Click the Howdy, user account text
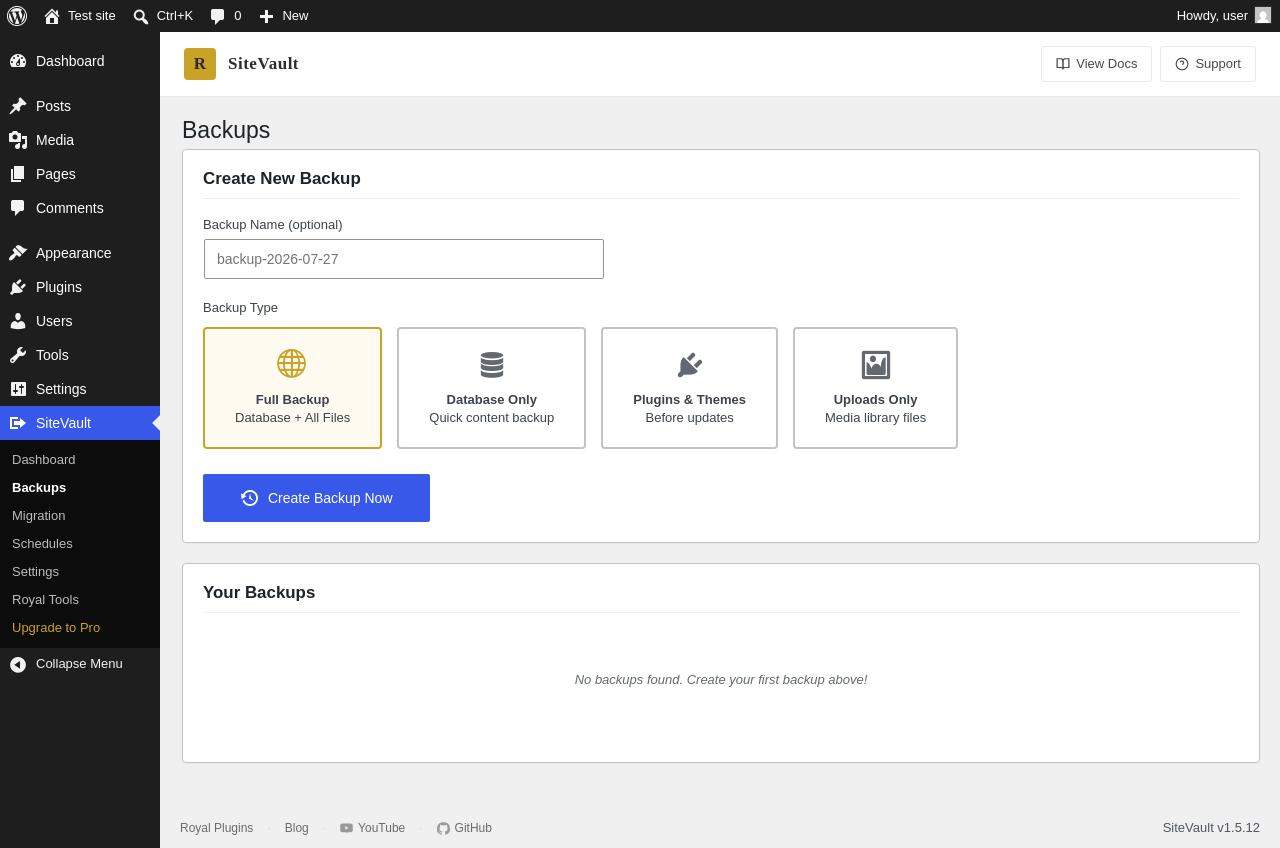 click(x=1212, y=16)
